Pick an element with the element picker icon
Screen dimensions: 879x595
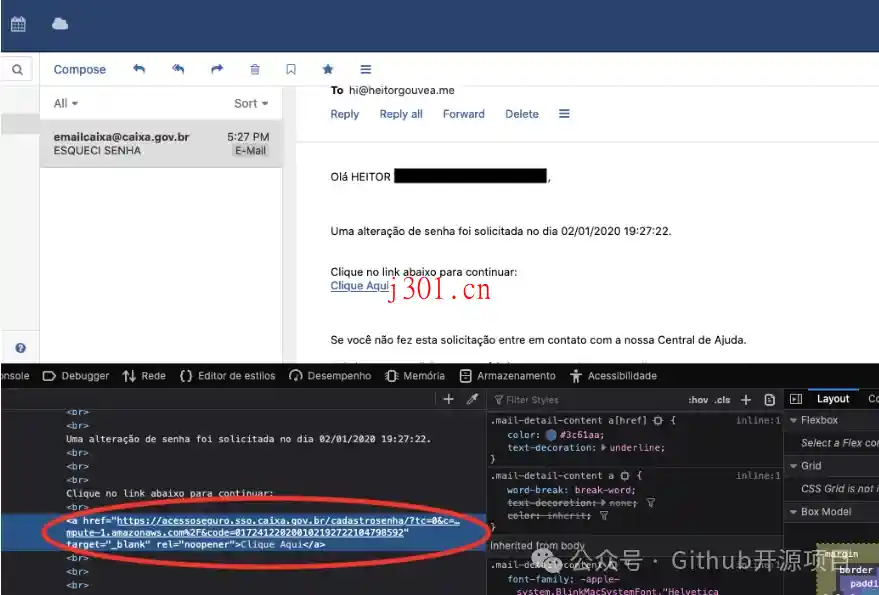[472, 398]
